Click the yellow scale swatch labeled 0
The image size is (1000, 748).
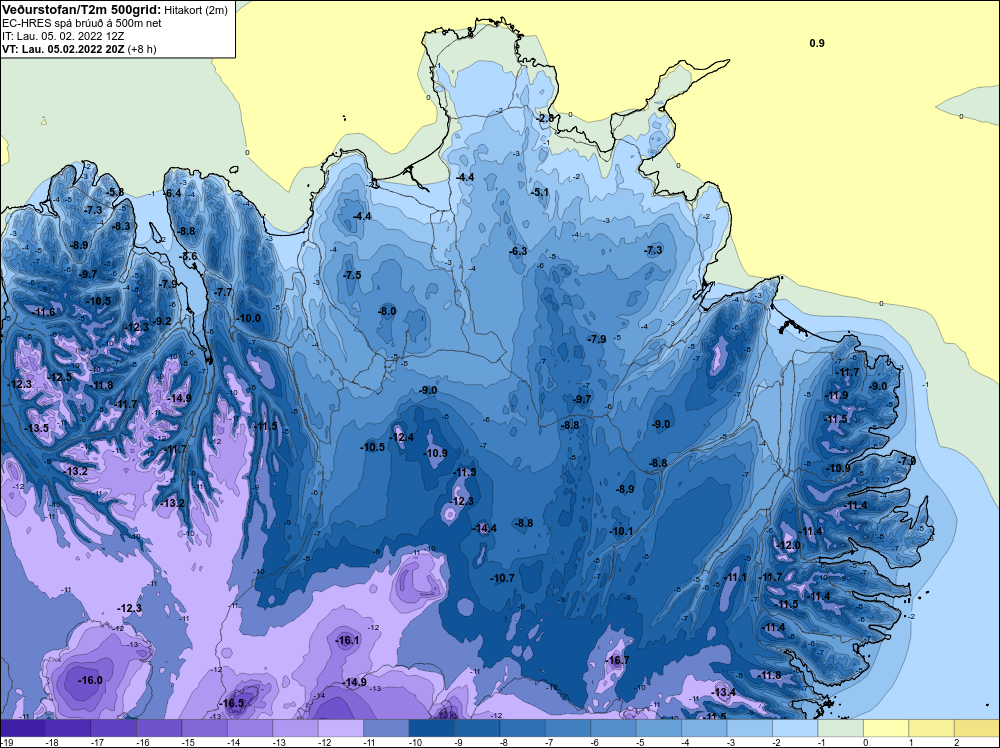pyautogui.click(x=886, y=728)
